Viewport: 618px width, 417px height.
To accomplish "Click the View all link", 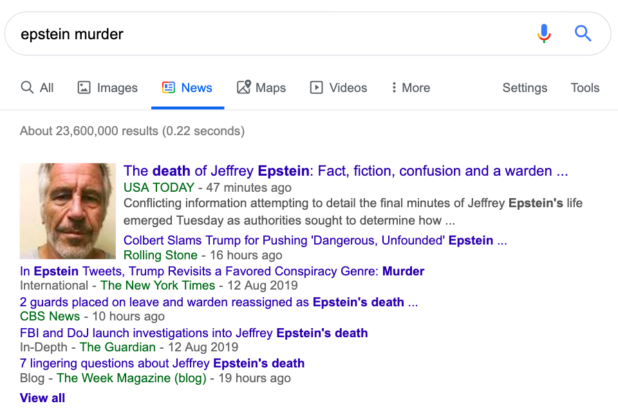I will tap(42, 398).
